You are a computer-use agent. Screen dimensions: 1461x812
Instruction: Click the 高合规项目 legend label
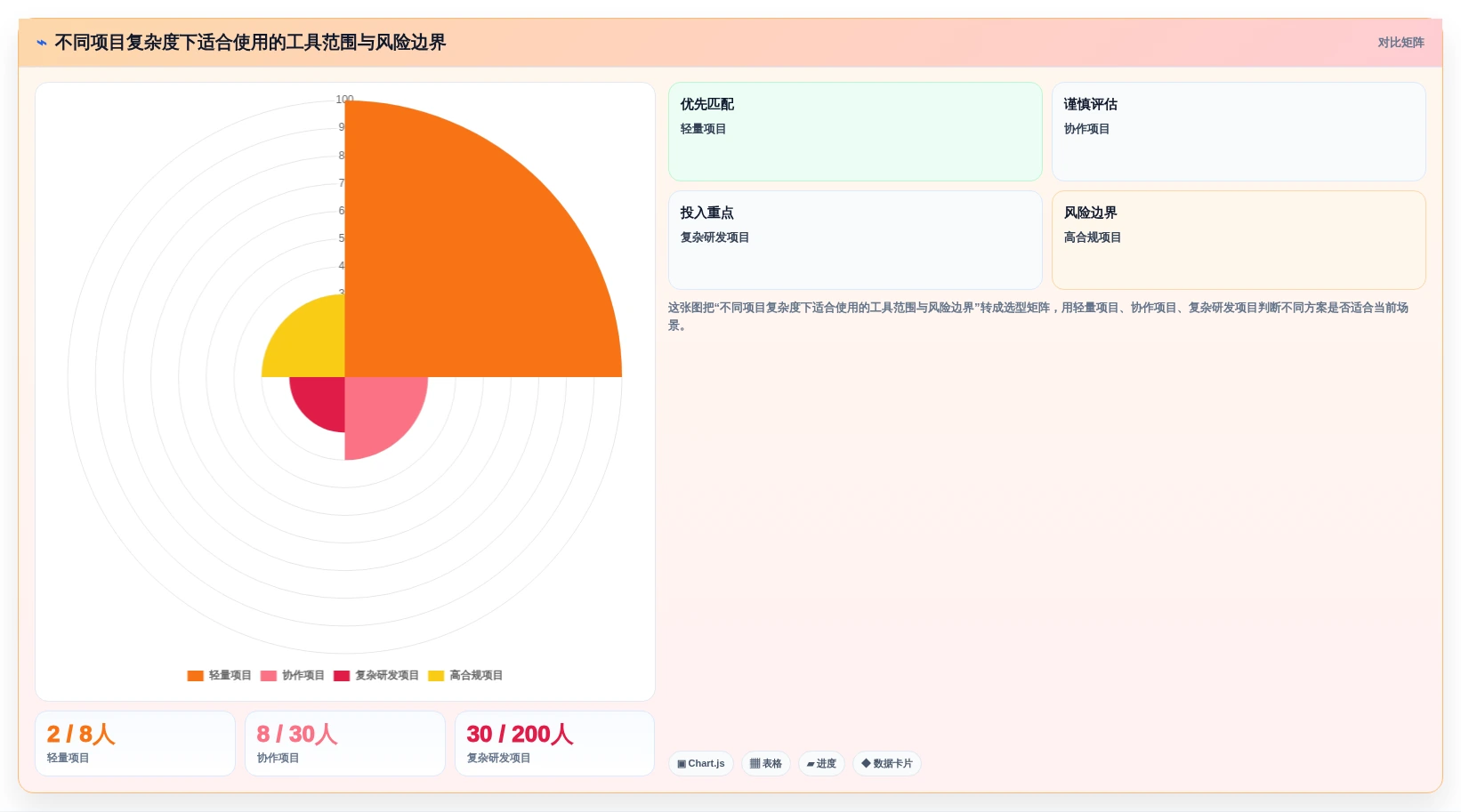(476, 676)
